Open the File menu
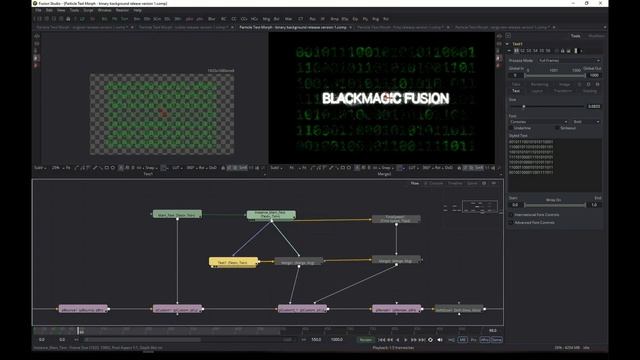This screenshot has width=640, height=360. 38,10
